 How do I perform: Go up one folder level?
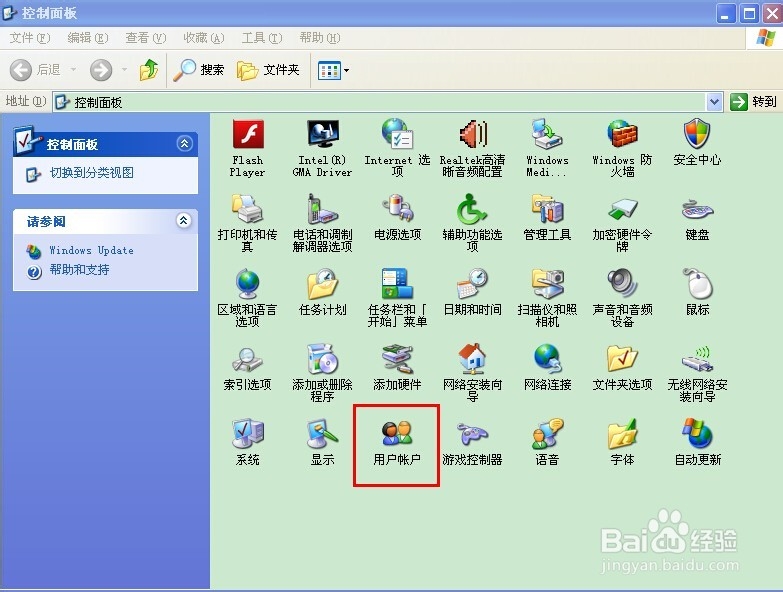click(x=149, y=70)
